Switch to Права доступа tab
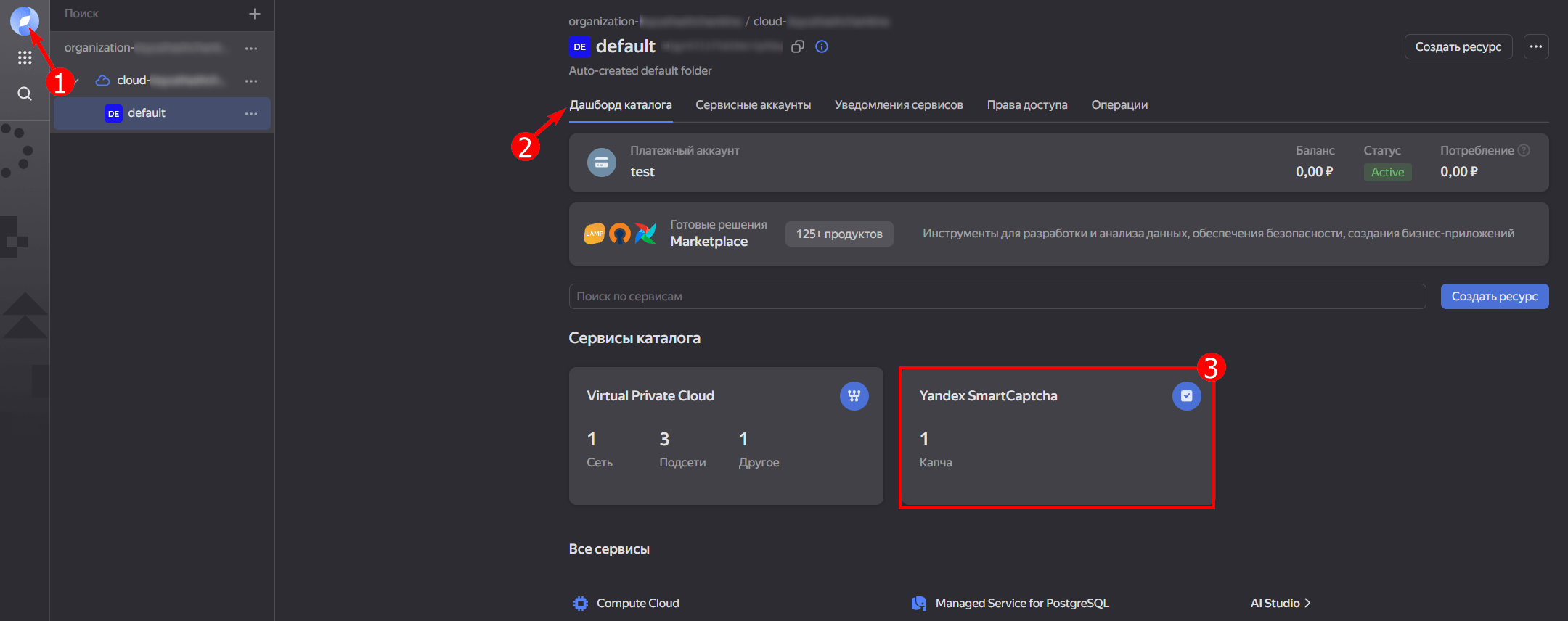 1027,104
